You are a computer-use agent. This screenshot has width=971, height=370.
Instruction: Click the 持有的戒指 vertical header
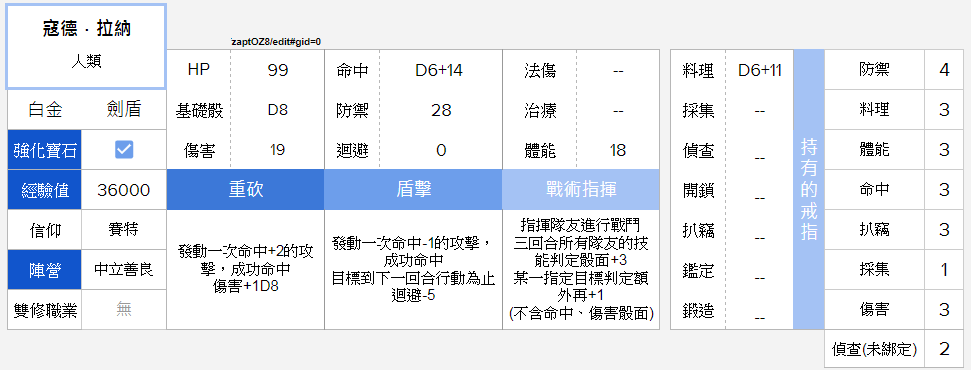pos(809,190)
